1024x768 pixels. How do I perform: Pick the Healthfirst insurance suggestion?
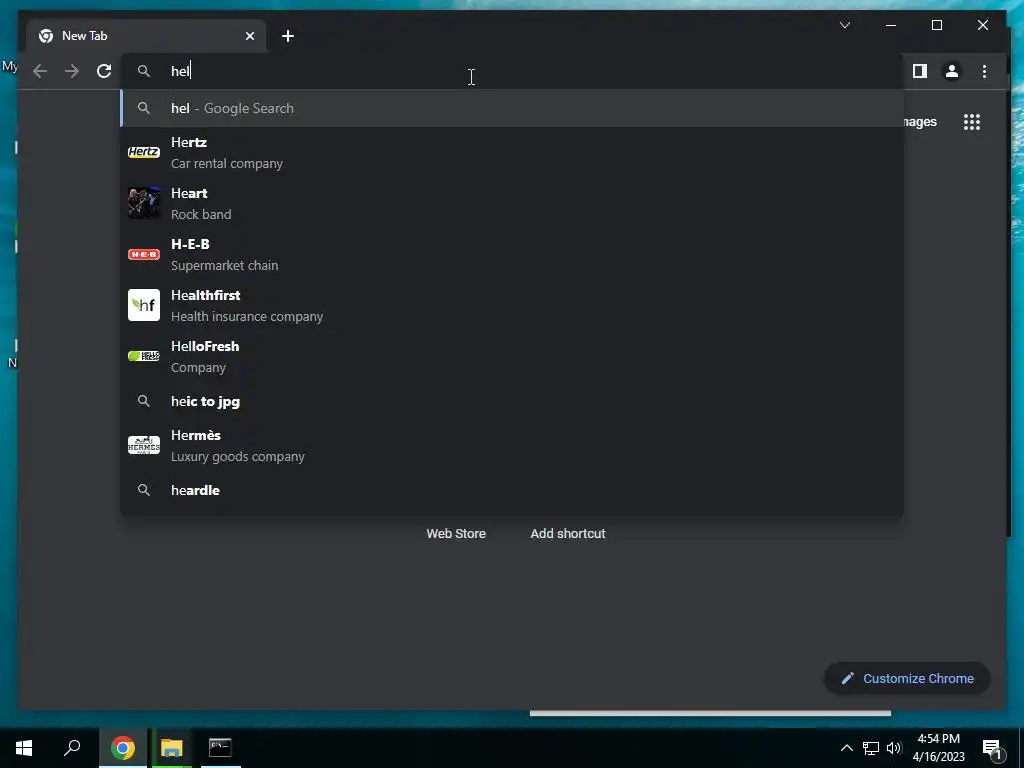(x=512, y=306)
